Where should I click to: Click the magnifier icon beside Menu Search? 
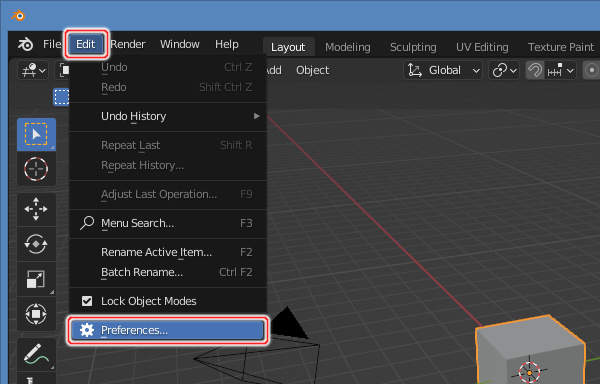pos(87,223)
